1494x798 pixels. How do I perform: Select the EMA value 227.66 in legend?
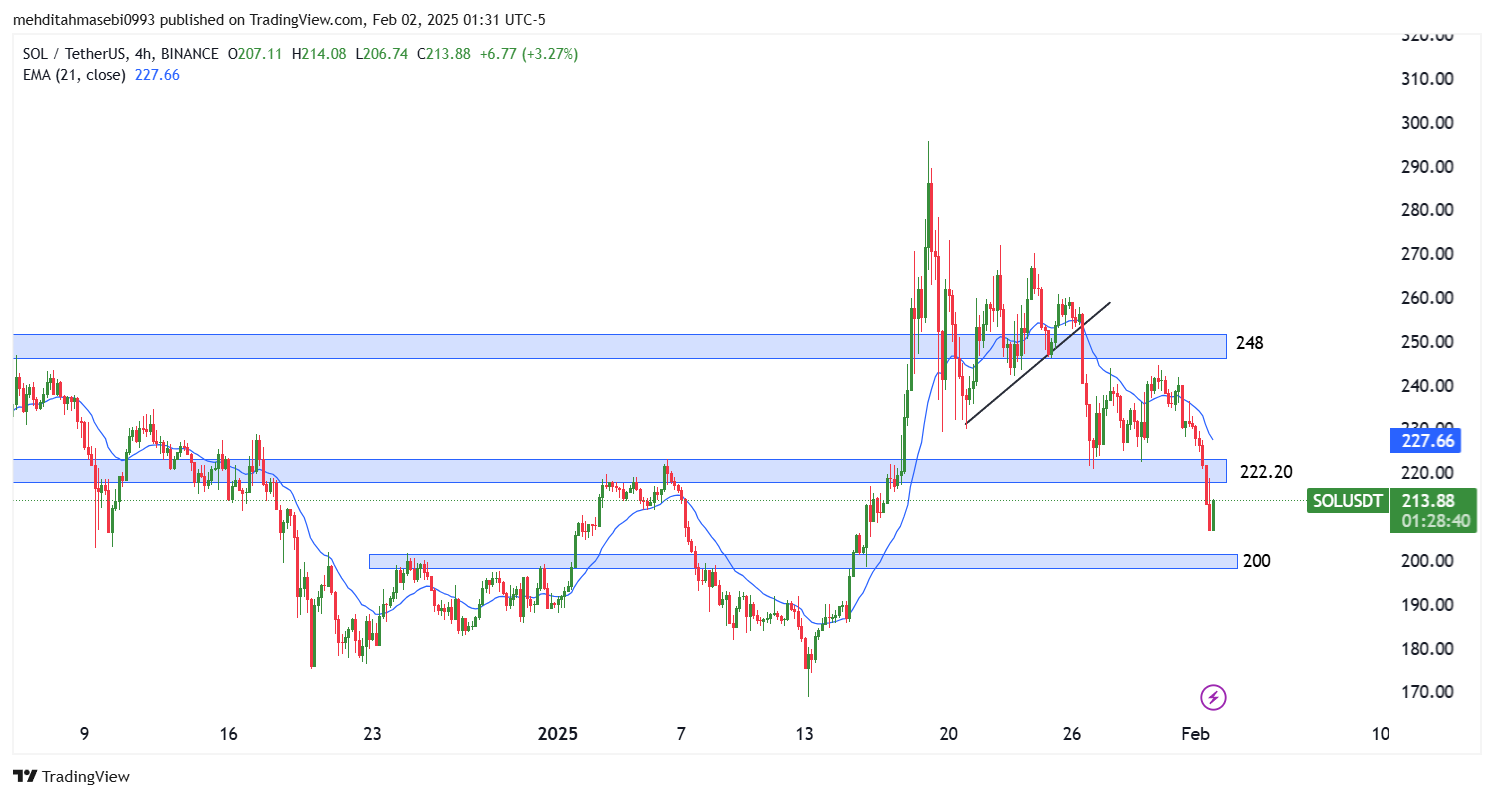tap(156, 74)
